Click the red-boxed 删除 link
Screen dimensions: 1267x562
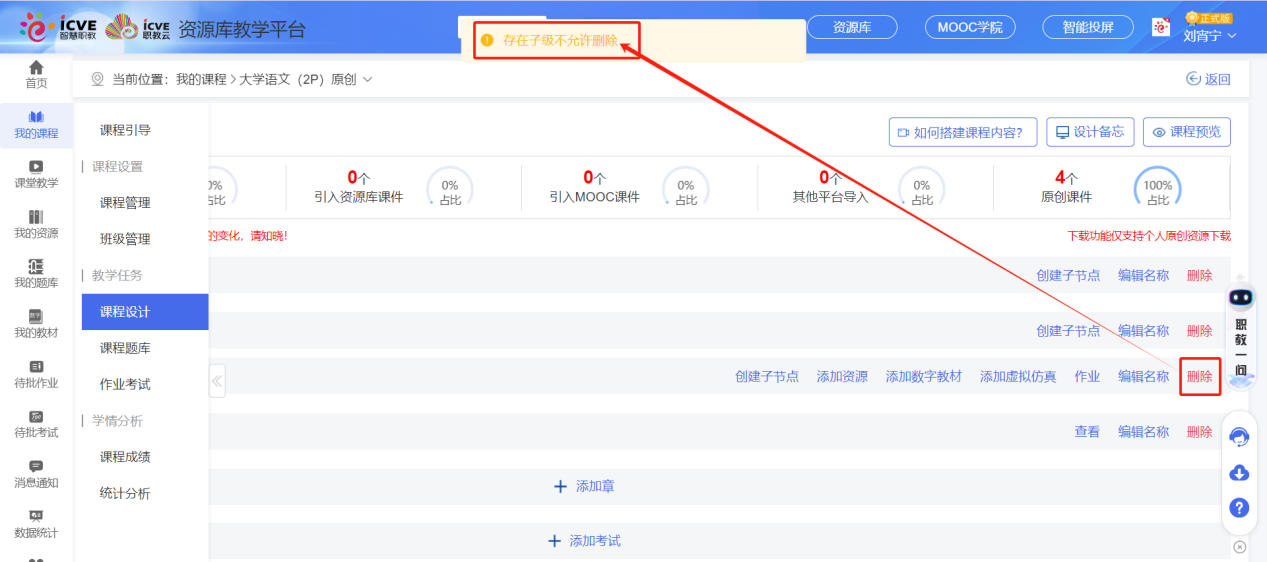coord(1199,376)
